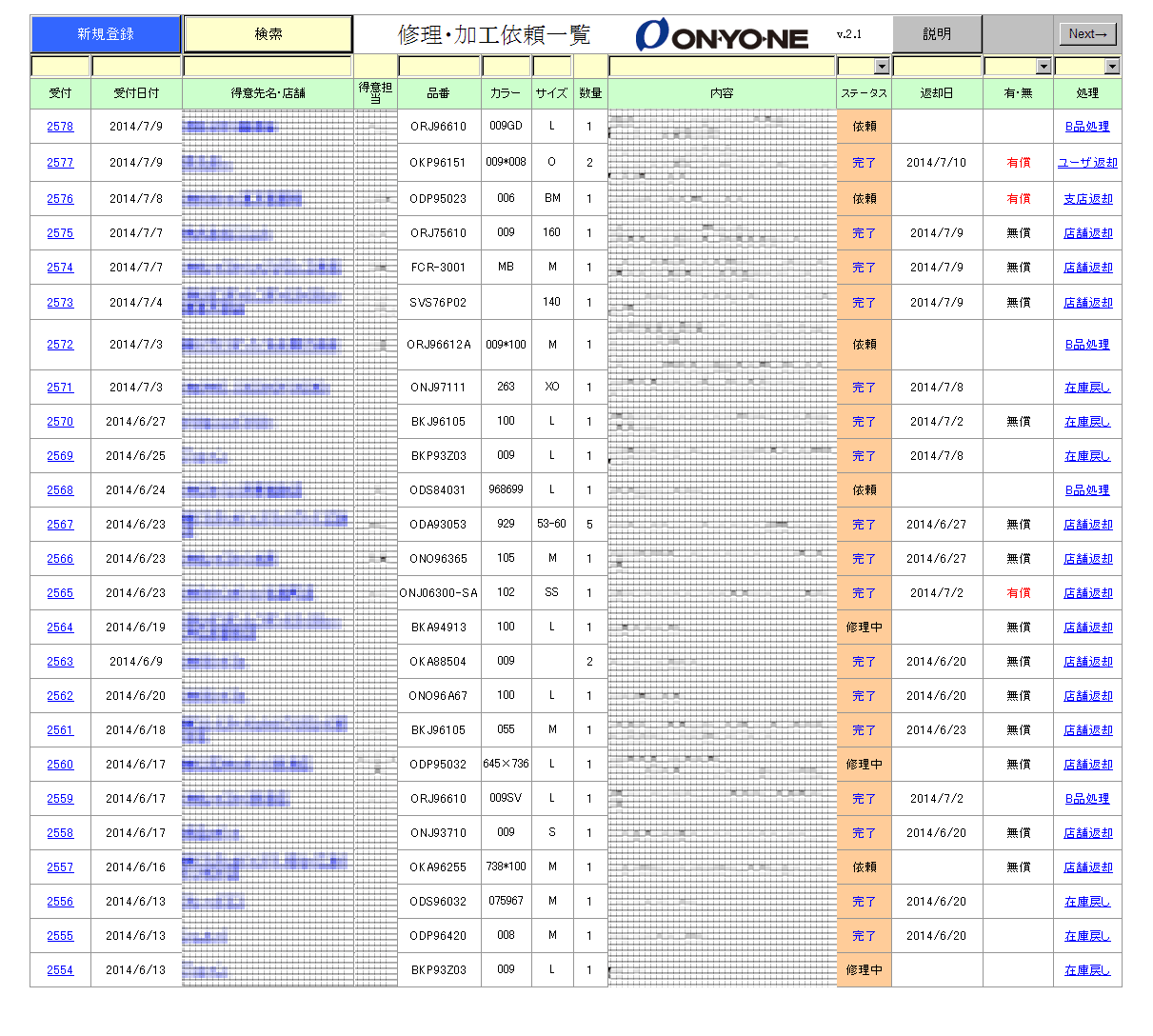Click ユーザ返却 link in row 2577
Viewport: 1153px width, 1036px height.
coord(1087,163)
